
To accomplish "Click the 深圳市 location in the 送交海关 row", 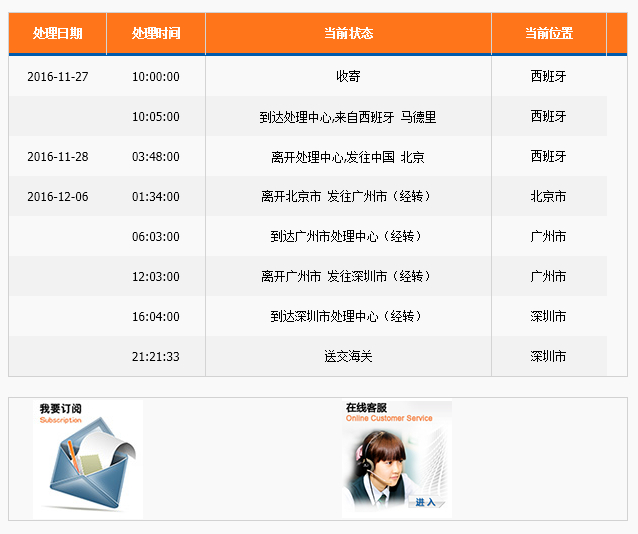I will [x=548, y=357].
